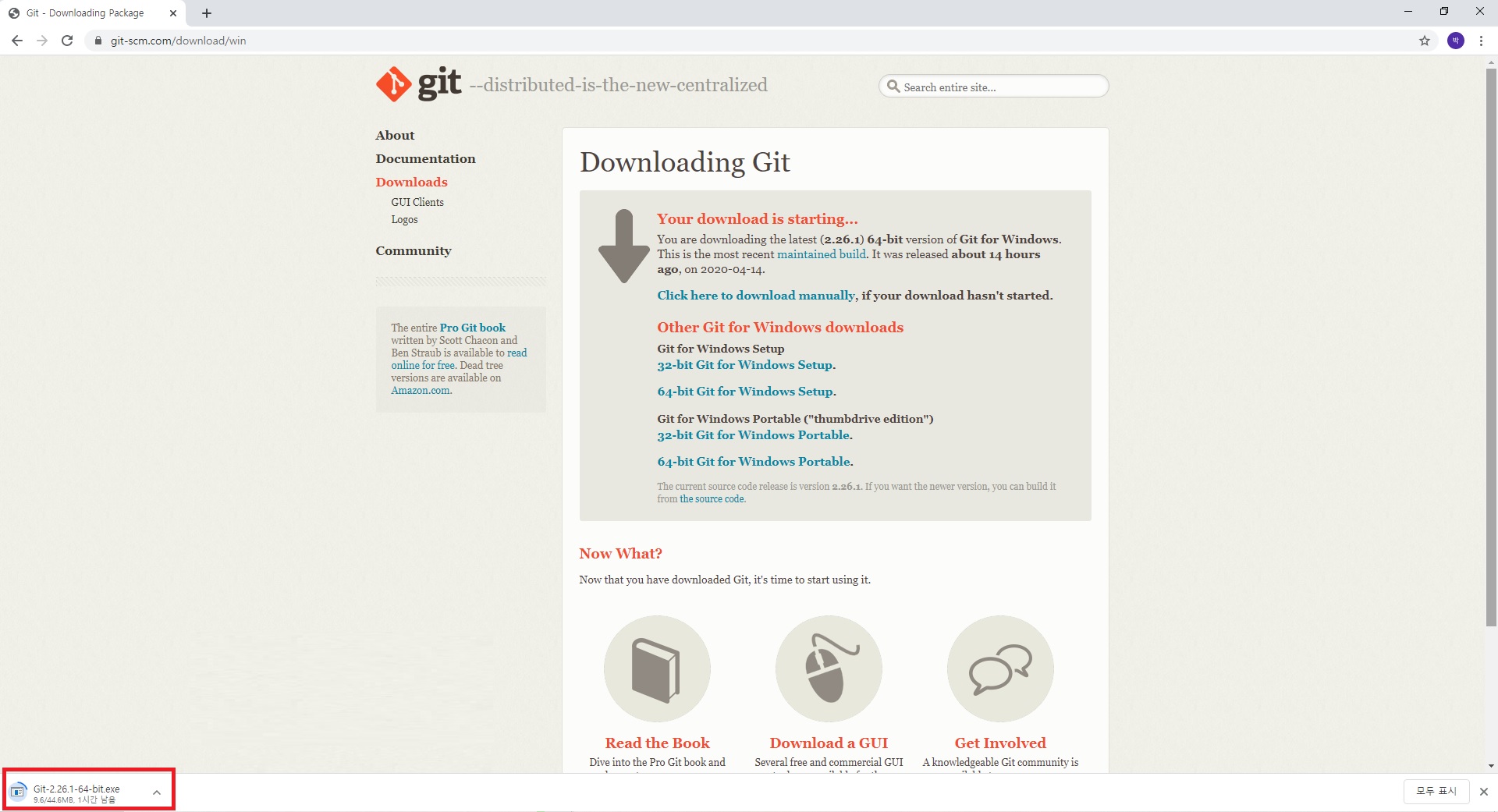Viewport: 1498px width, 812px height.
Task: Follow the Pro Git book link
Action: pos(472,328)
